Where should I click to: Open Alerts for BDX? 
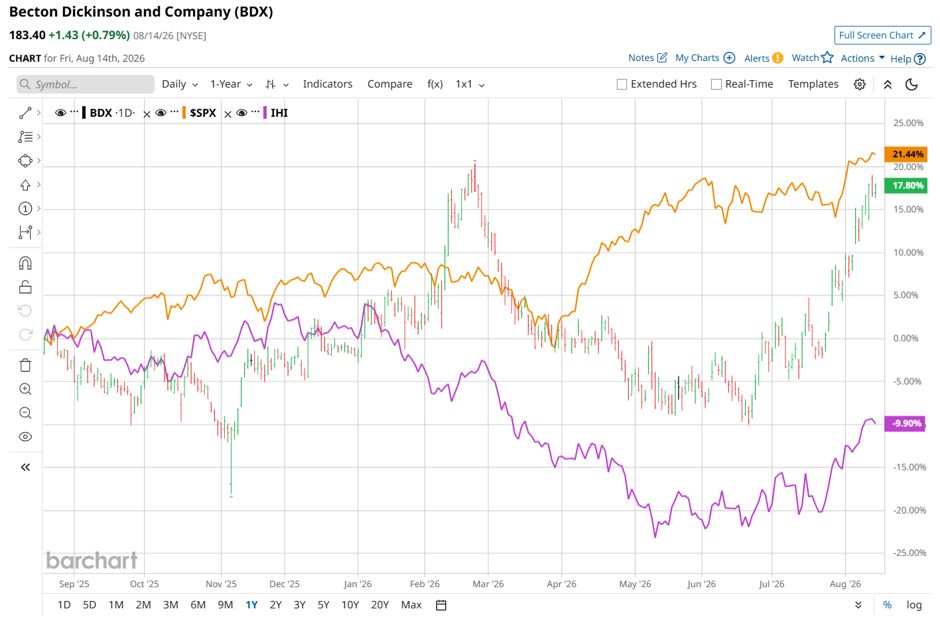point(763,58)
